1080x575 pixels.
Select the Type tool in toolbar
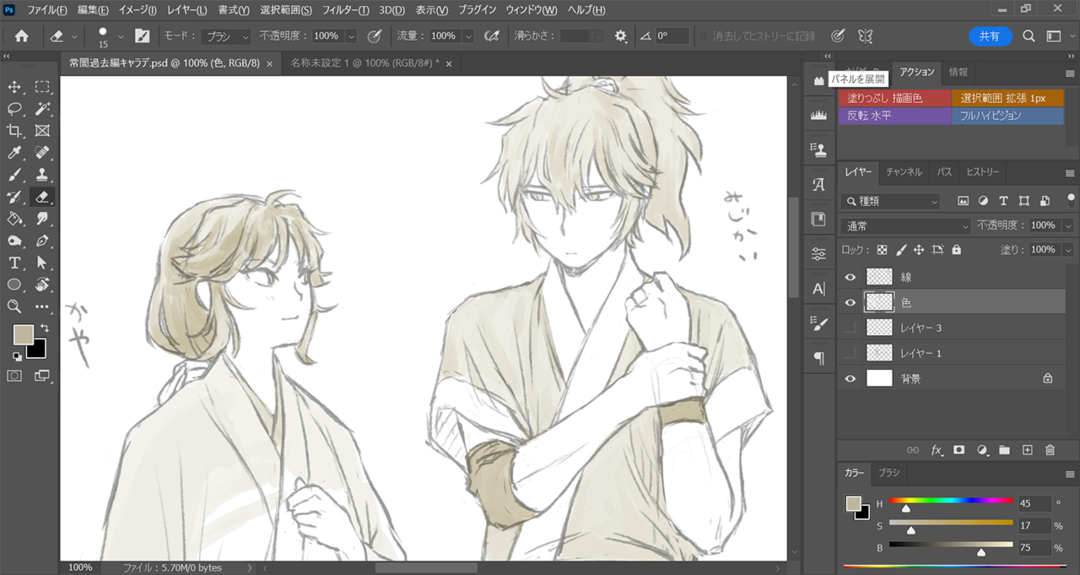tap(15, 263)
